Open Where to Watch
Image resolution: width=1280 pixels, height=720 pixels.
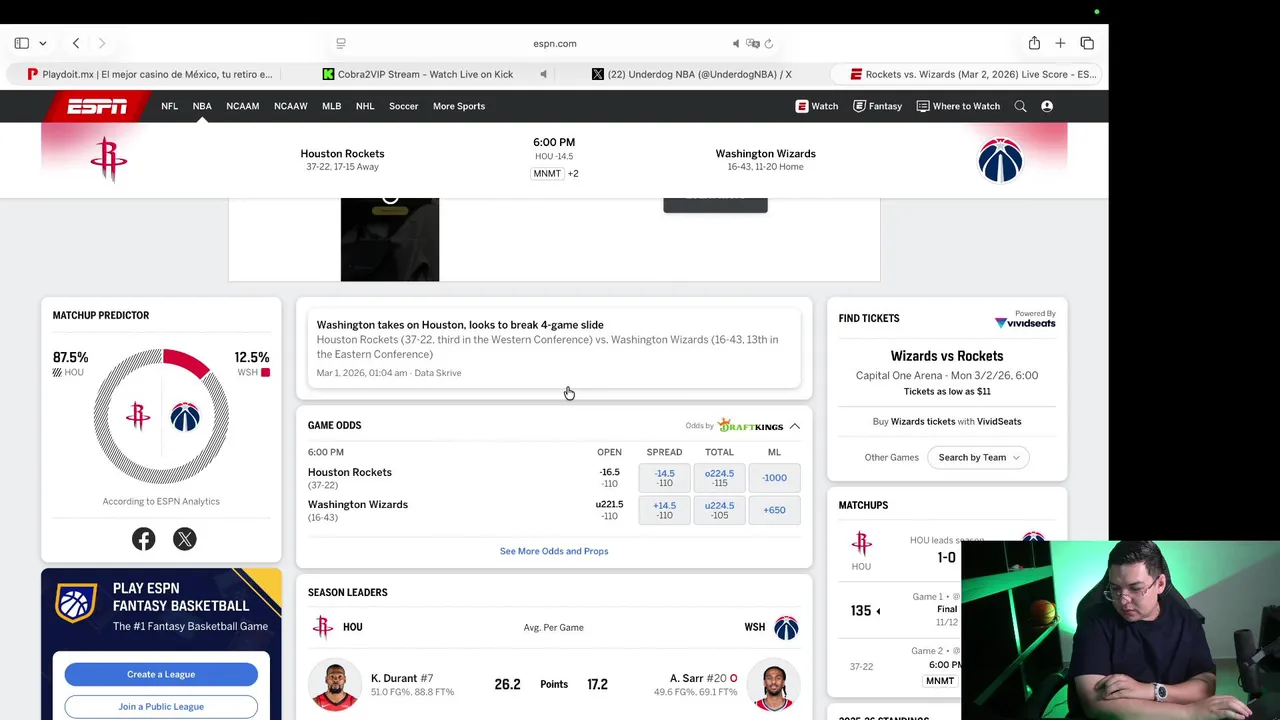pyautogui.click(x=958, y=106)
